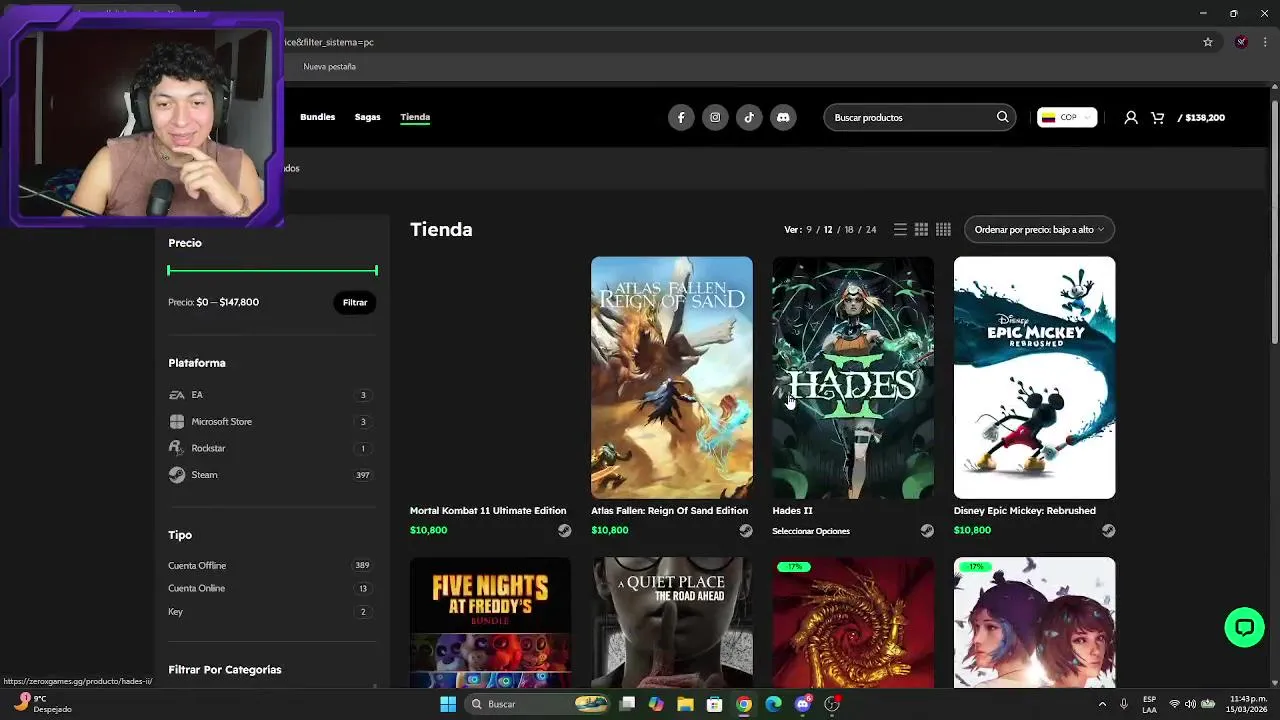The height and width of the screenshot is (720, 1280).
Task: Open A Quiet Place cover thumbnail
Action: coord(672,622)
